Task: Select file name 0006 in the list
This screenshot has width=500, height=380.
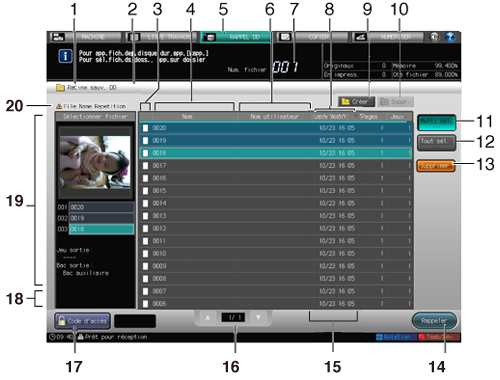Action: click(x=159, y=304)
